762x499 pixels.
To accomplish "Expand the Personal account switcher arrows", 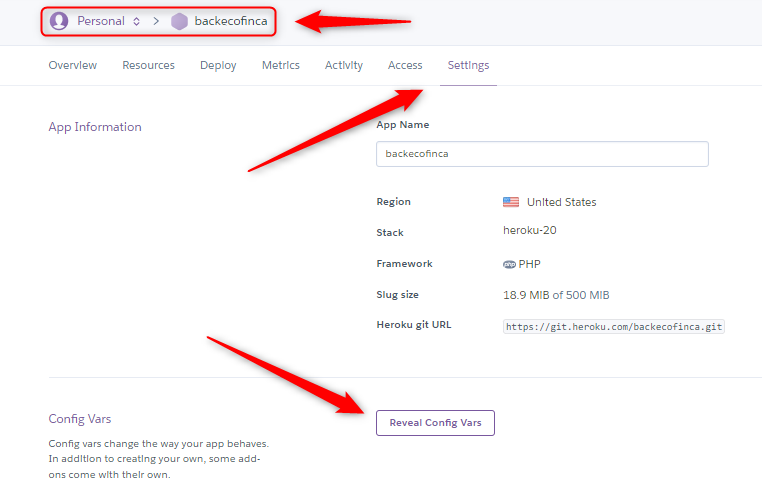I will [137, 21].
